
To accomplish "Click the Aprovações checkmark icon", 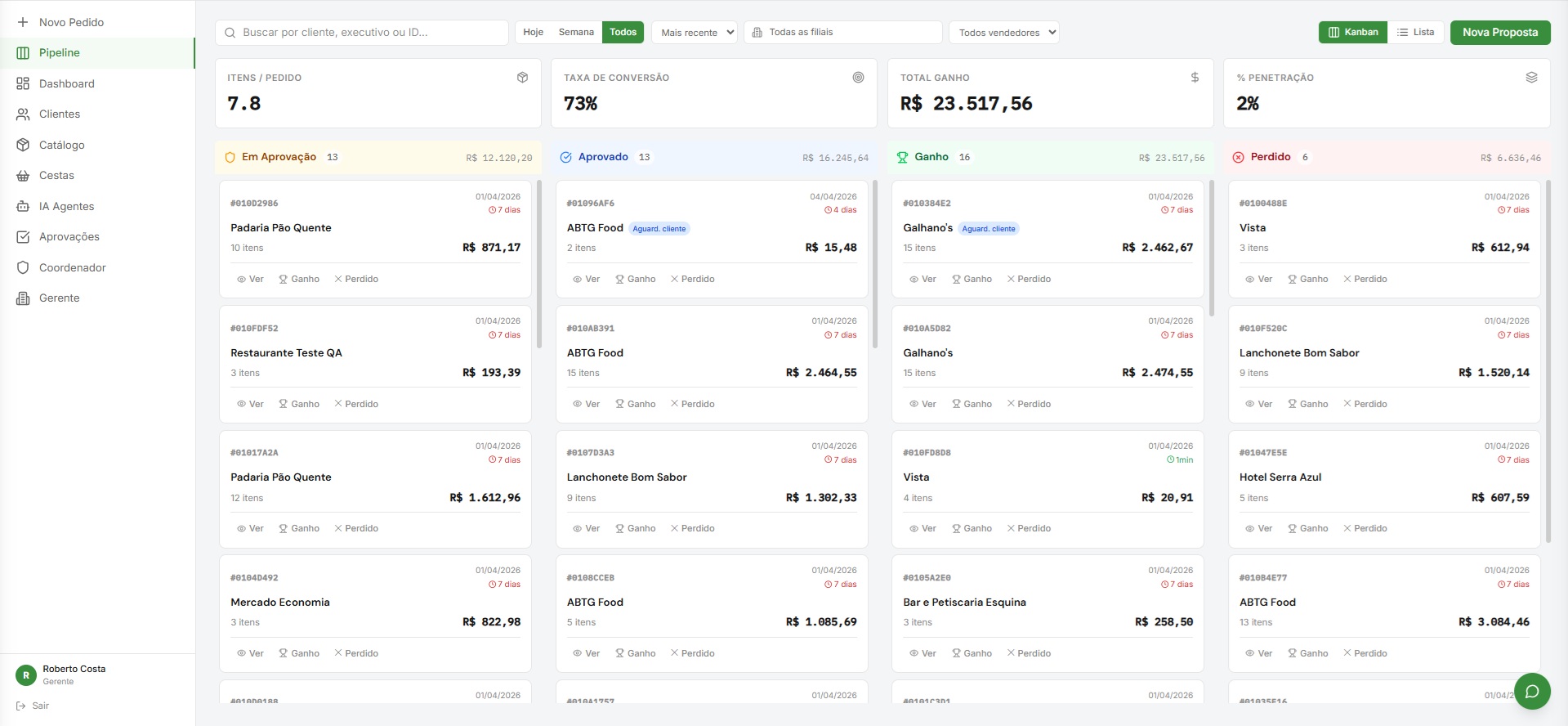I will (23, 236).
